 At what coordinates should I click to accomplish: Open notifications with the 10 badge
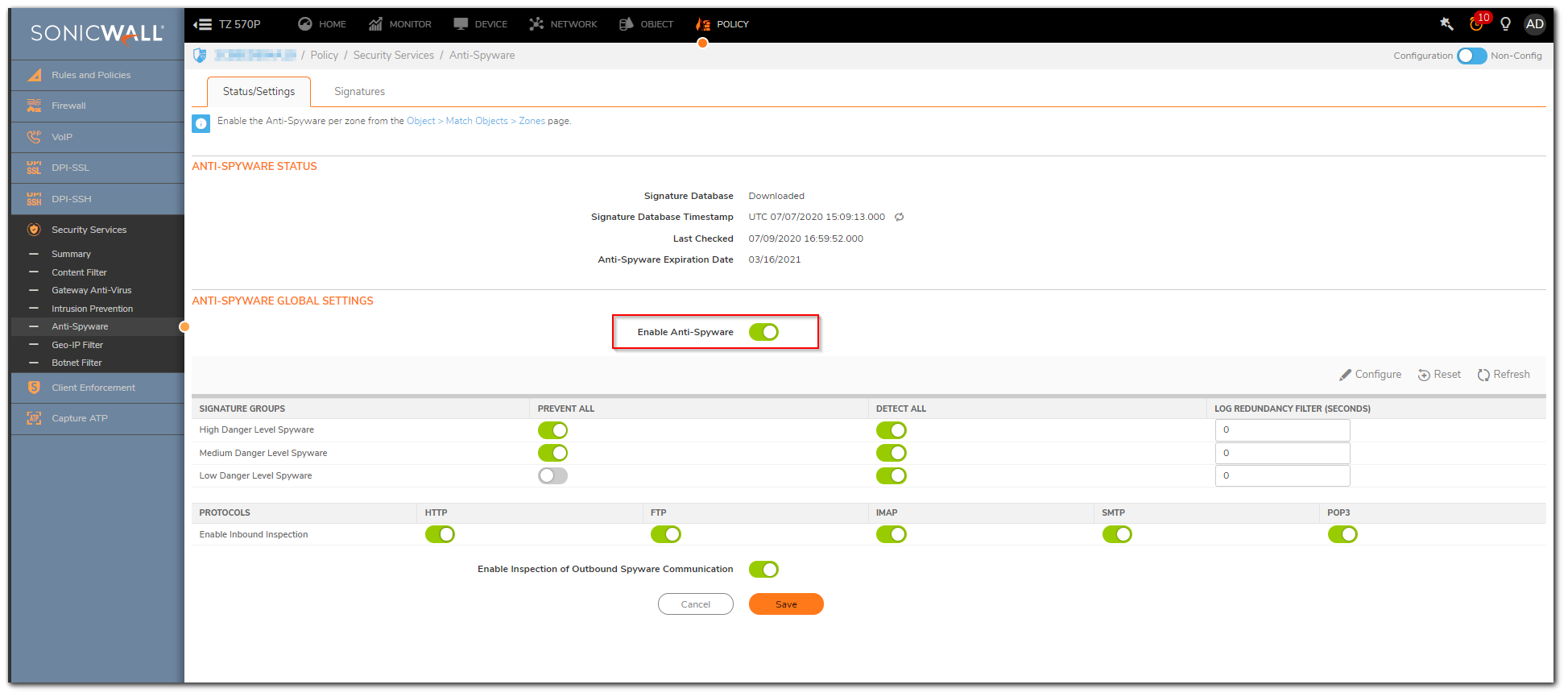click(x=1479, y=23)
